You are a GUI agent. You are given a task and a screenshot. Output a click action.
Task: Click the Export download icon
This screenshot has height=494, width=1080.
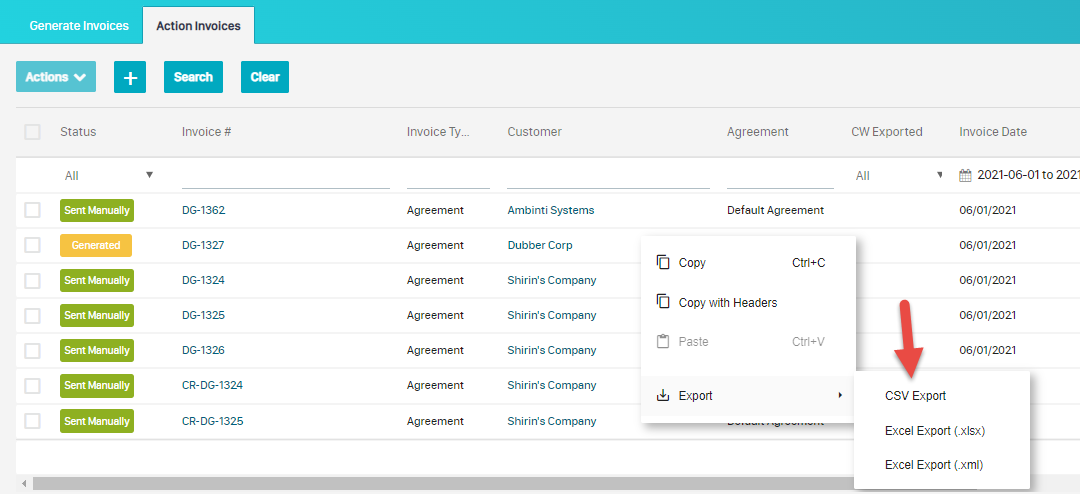tap(663, 395)
